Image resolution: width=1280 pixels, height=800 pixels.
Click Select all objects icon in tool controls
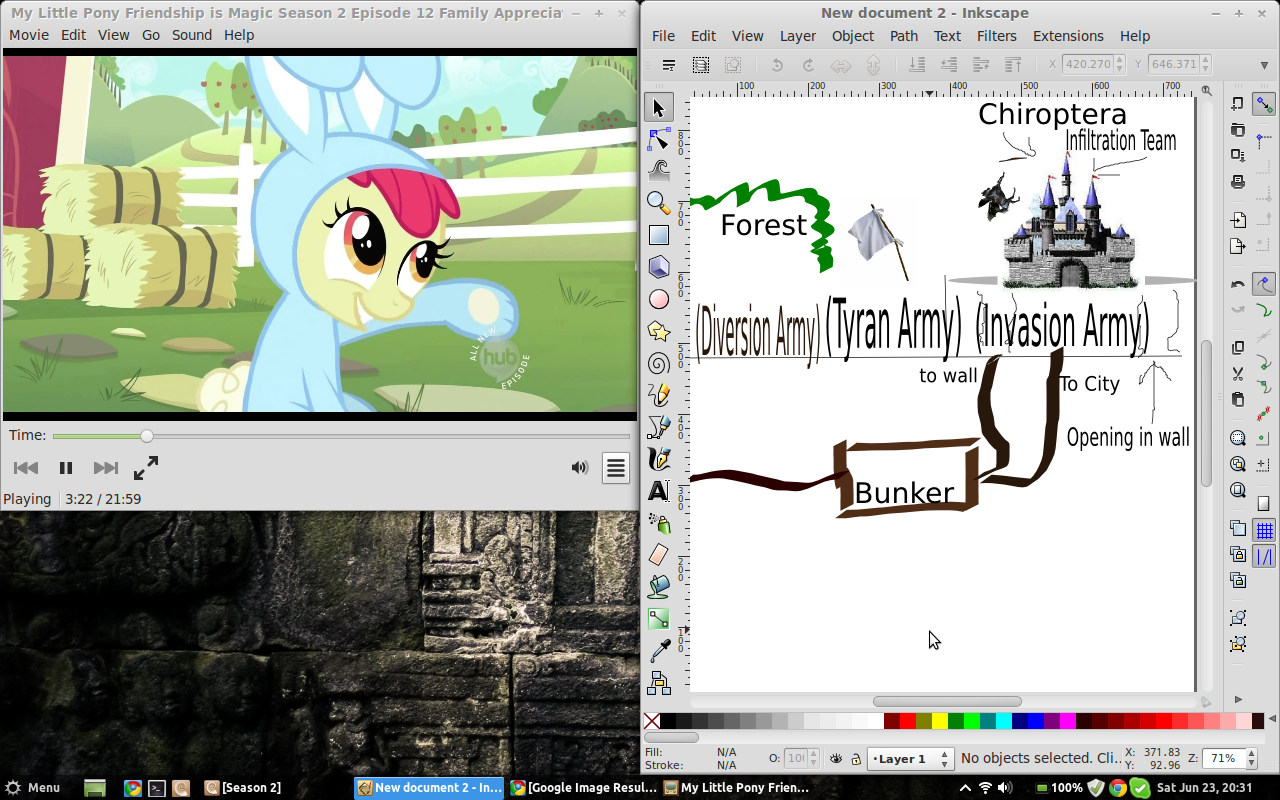pos(669,65)
